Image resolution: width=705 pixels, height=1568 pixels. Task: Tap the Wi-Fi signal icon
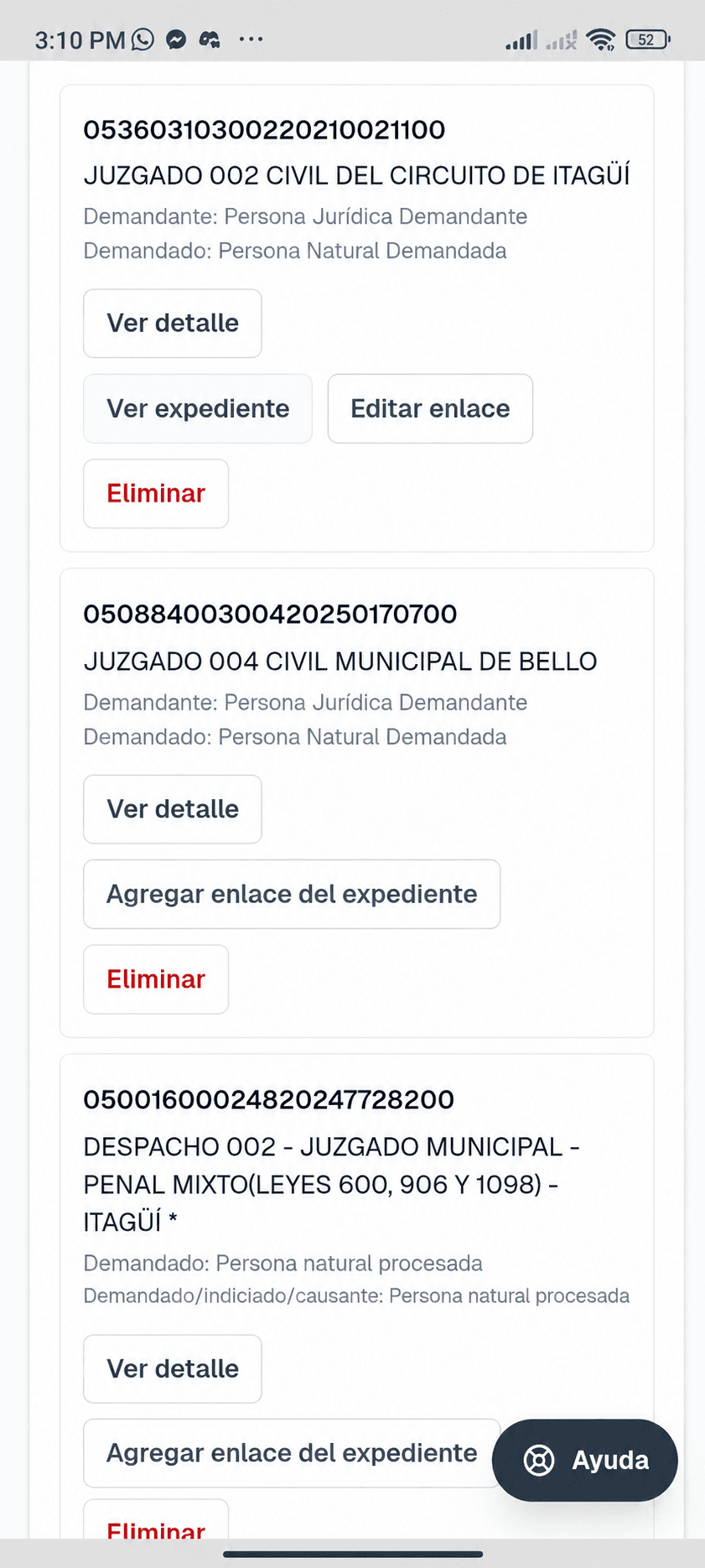point(601,39)
